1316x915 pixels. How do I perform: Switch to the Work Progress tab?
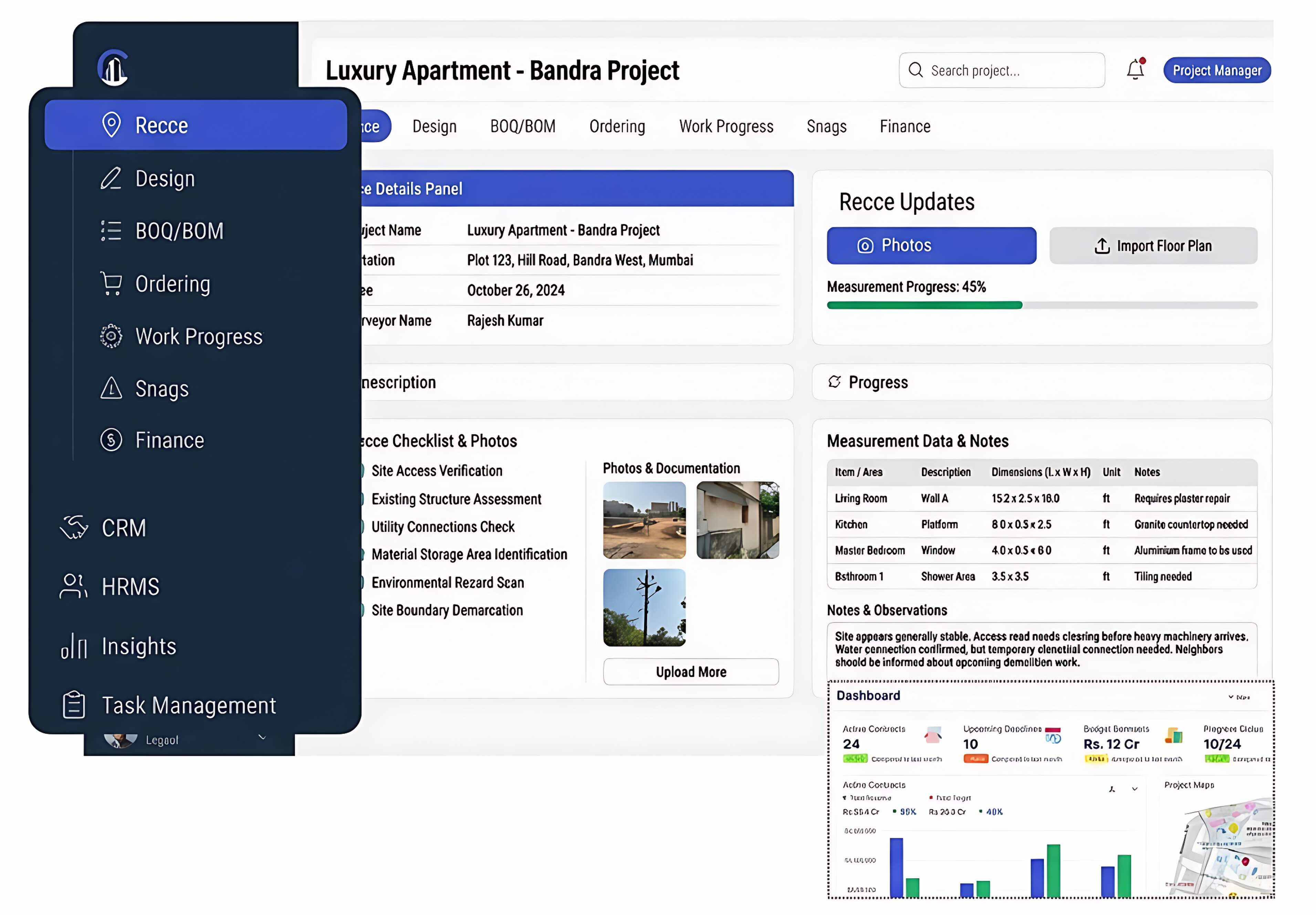click(x=725, y=126)
